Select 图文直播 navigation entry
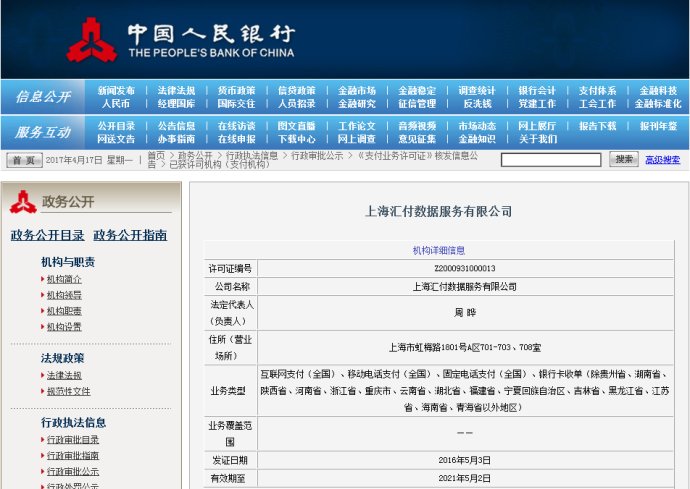 point(297,126)
